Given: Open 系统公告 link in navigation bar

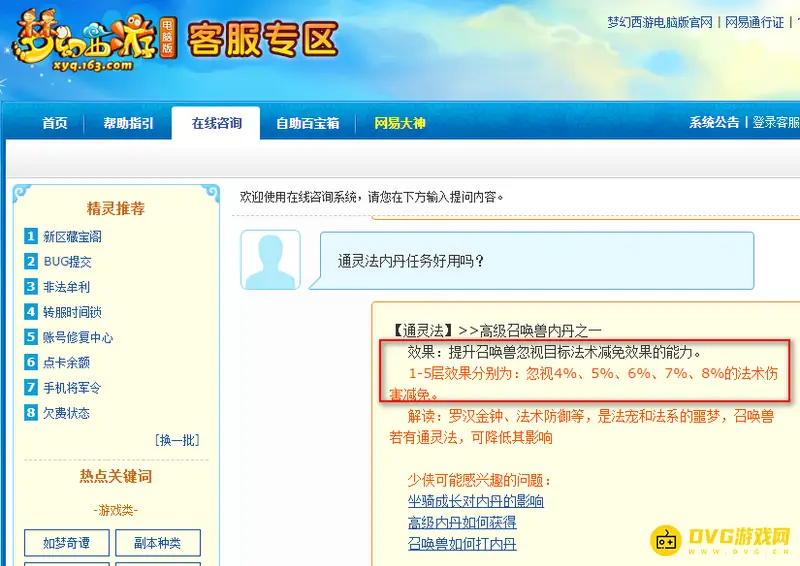Looking at the screenshot, I should click(x=714, y=122).
